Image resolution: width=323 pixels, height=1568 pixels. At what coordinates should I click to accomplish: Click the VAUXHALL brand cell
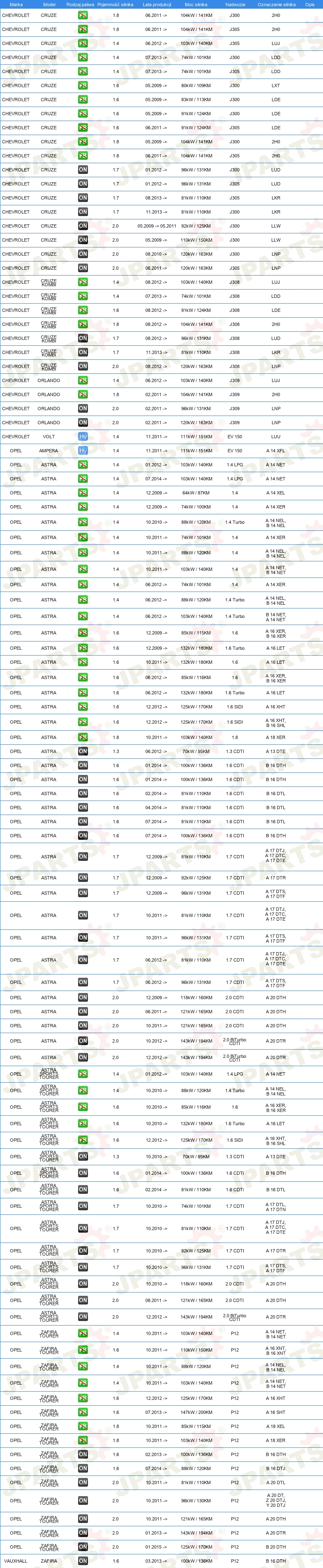(16, 1561)
